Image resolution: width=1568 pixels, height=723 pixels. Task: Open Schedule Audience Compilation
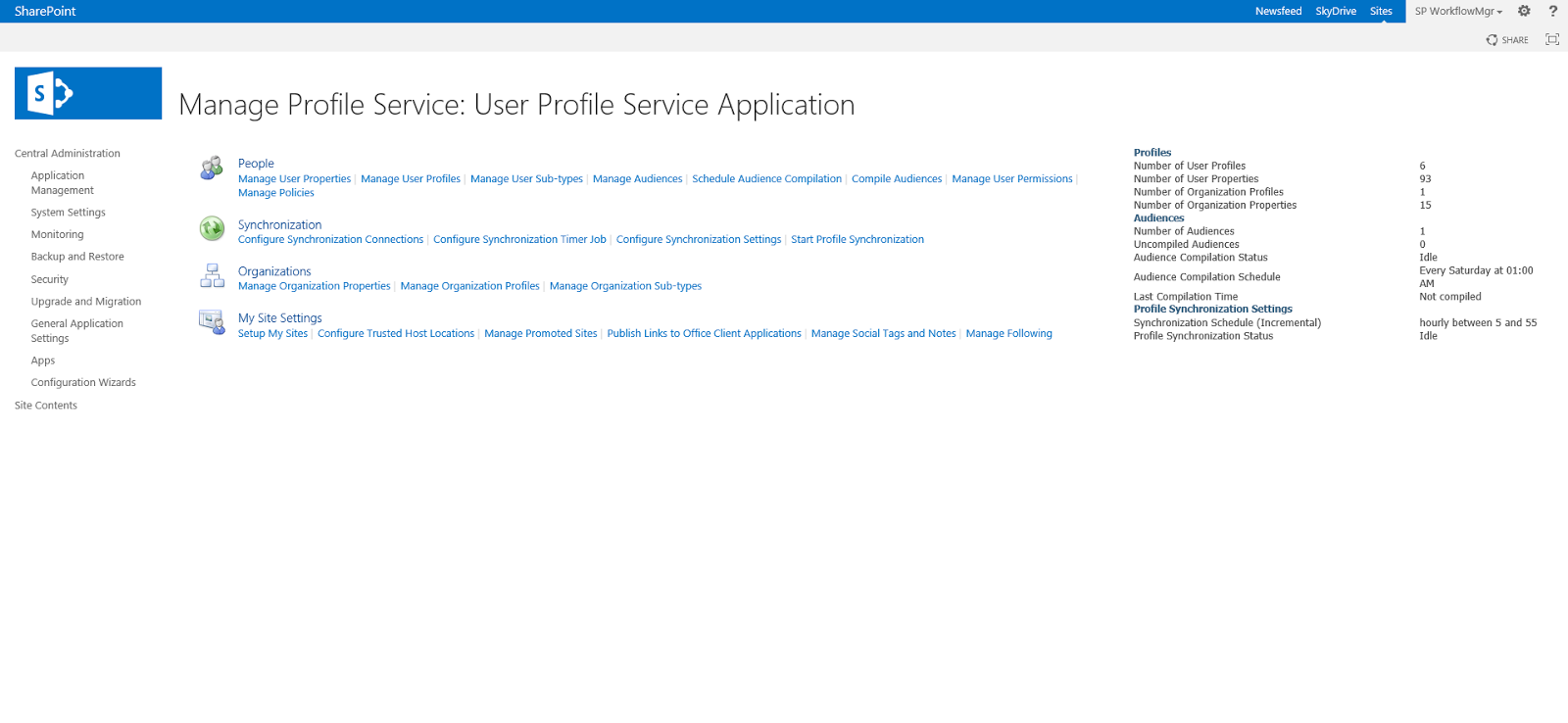coord(766,179)
